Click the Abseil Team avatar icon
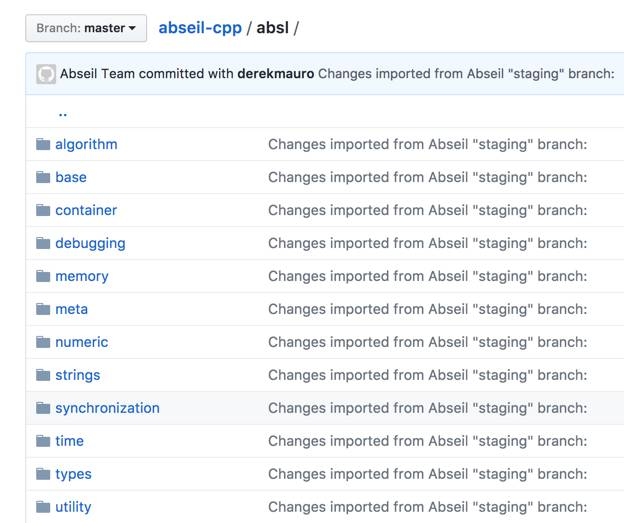Image resolution: width=624 pixels, height=523 pixels. pyautogui.click(x=46, y=74)
